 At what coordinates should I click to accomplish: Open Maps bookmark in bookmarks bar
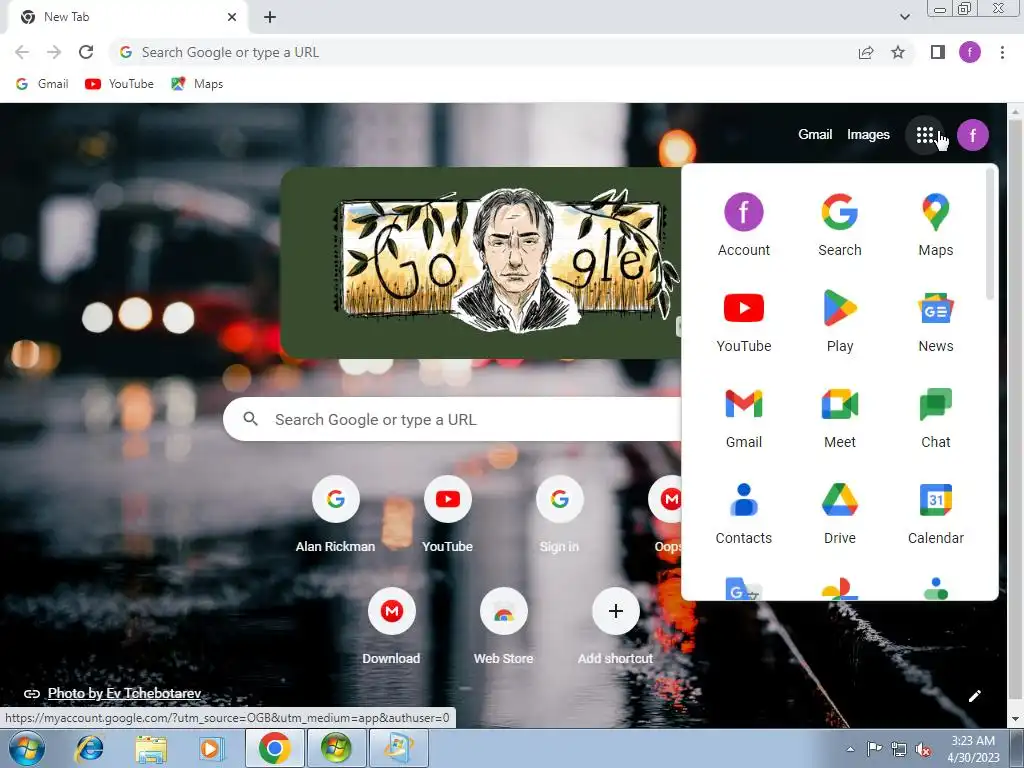click(197, 84)
